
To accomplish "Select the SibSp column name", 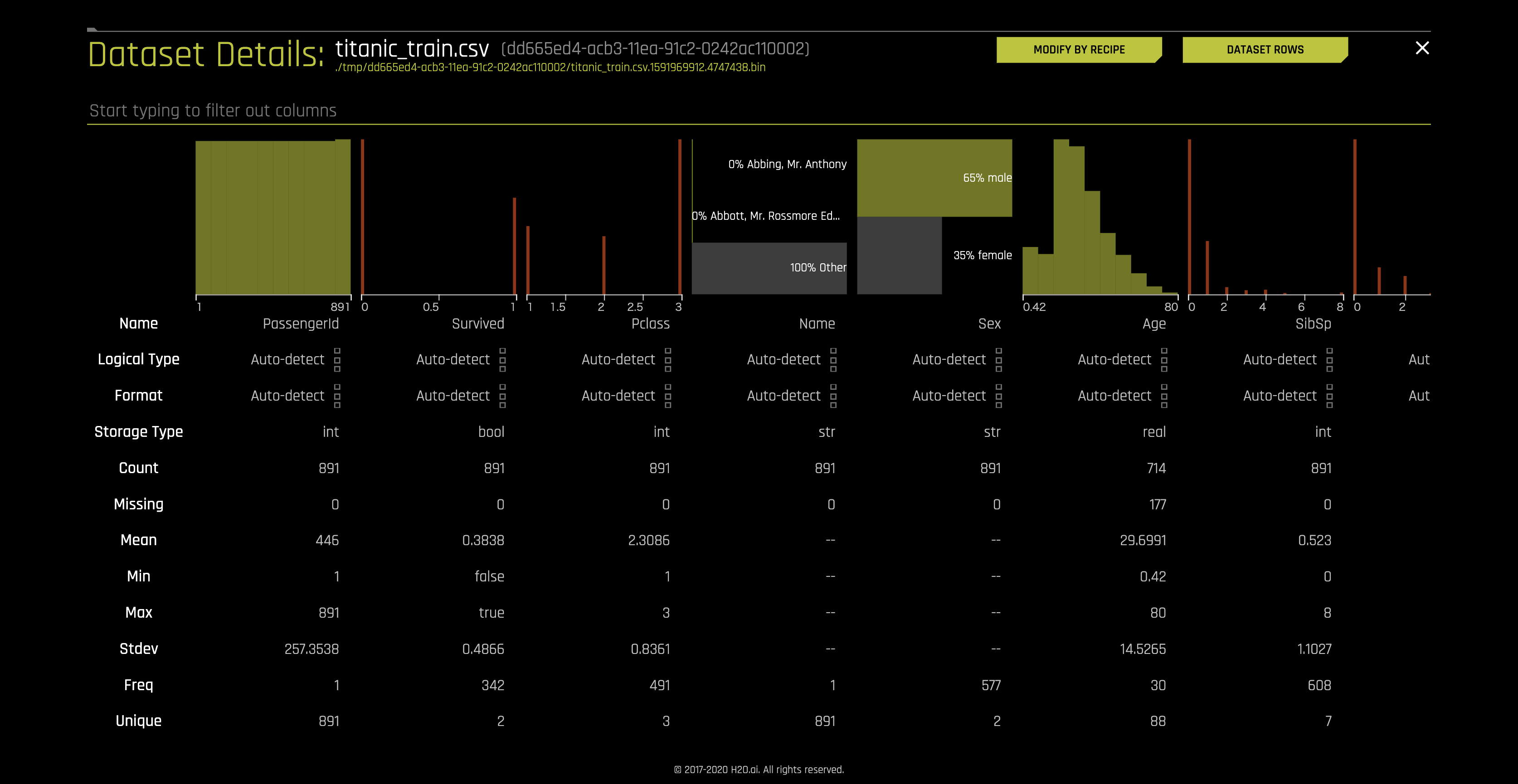I will 1313,324.
